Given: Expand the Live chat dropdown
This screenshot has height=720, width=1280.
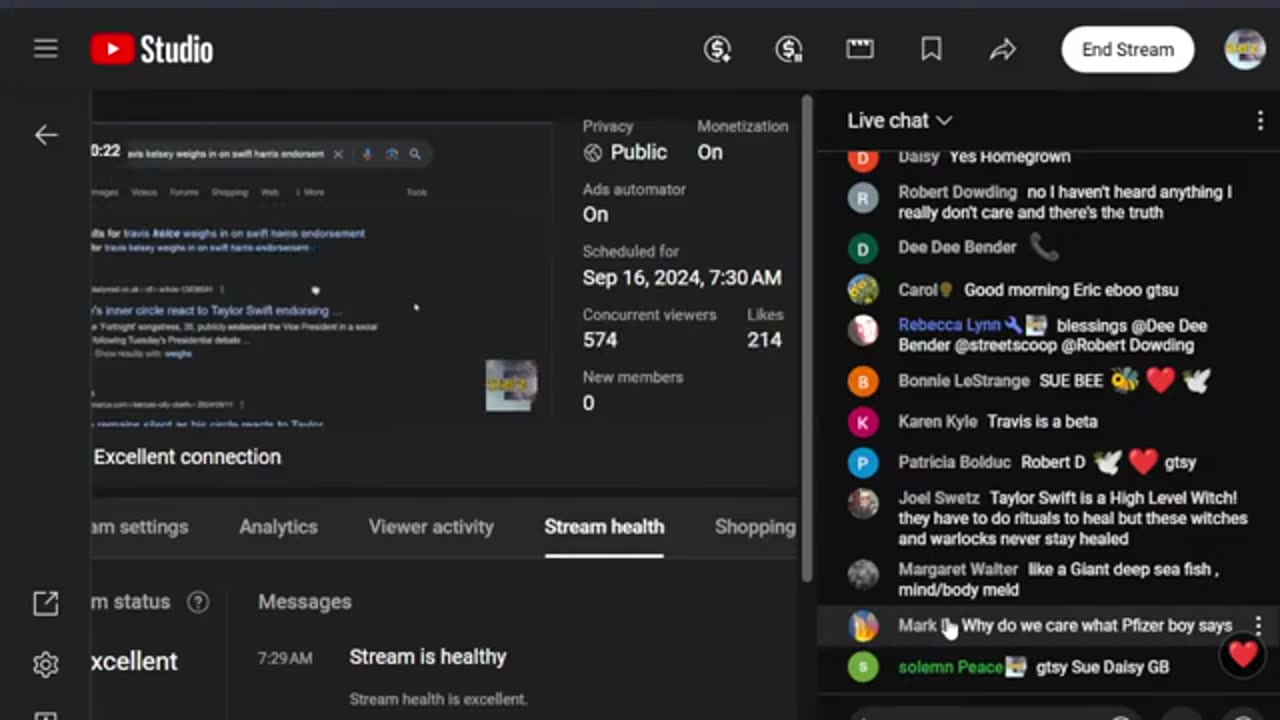Looking at the screenshot, I should pyautogui.click(x=899, y=120).
